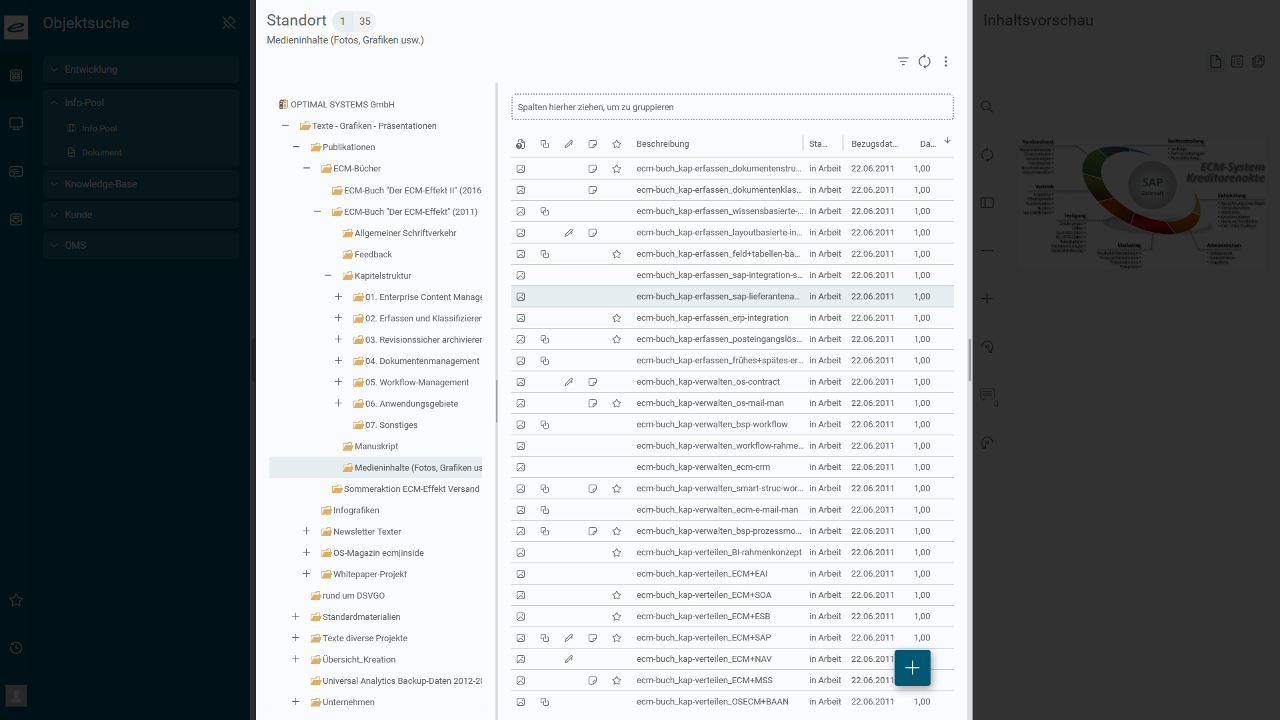
Task: Zoom out using preview minus icon
Action: [x=987, y=251]
